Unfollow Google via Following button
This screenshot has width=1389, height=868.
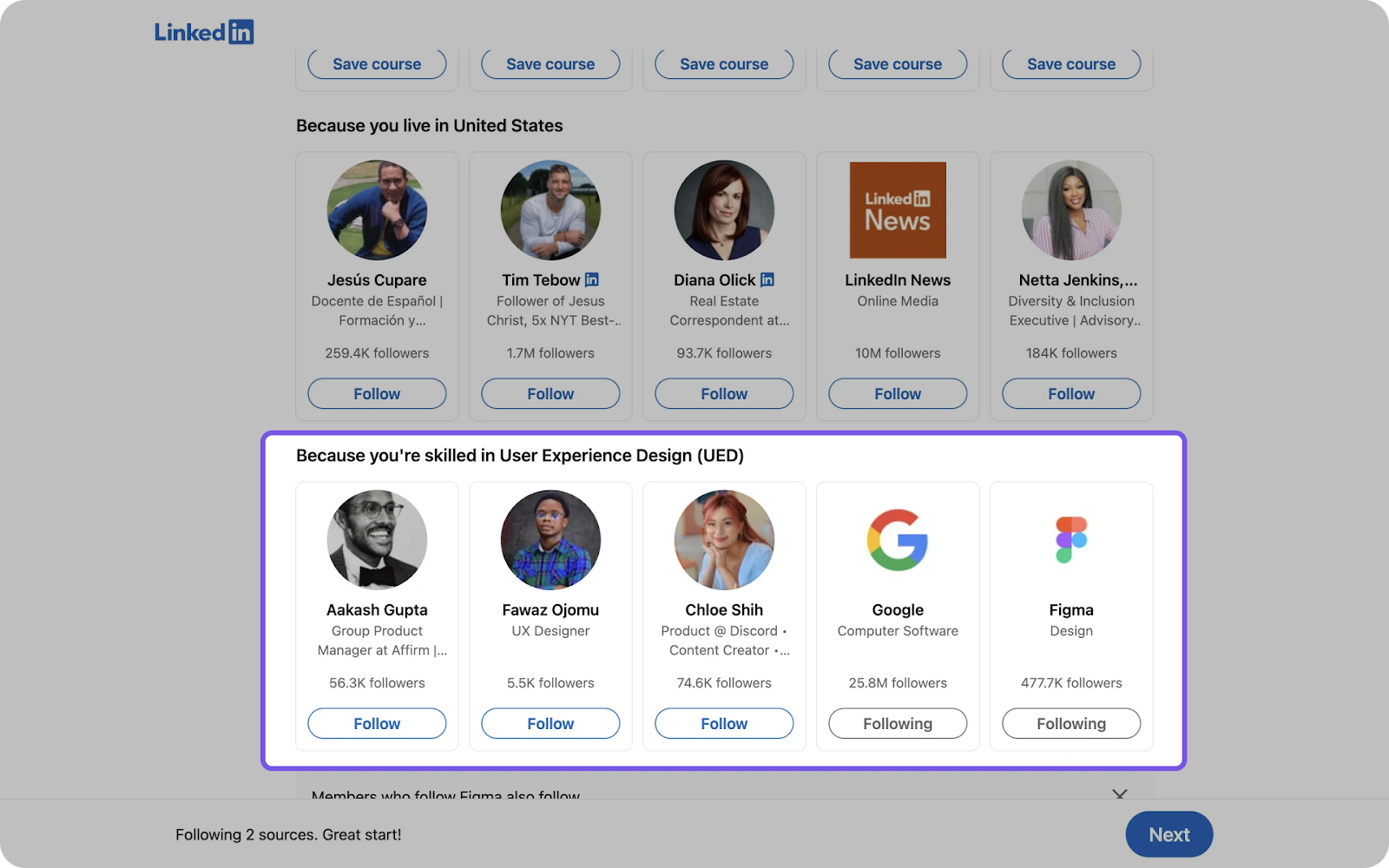(x=898, y=723)
